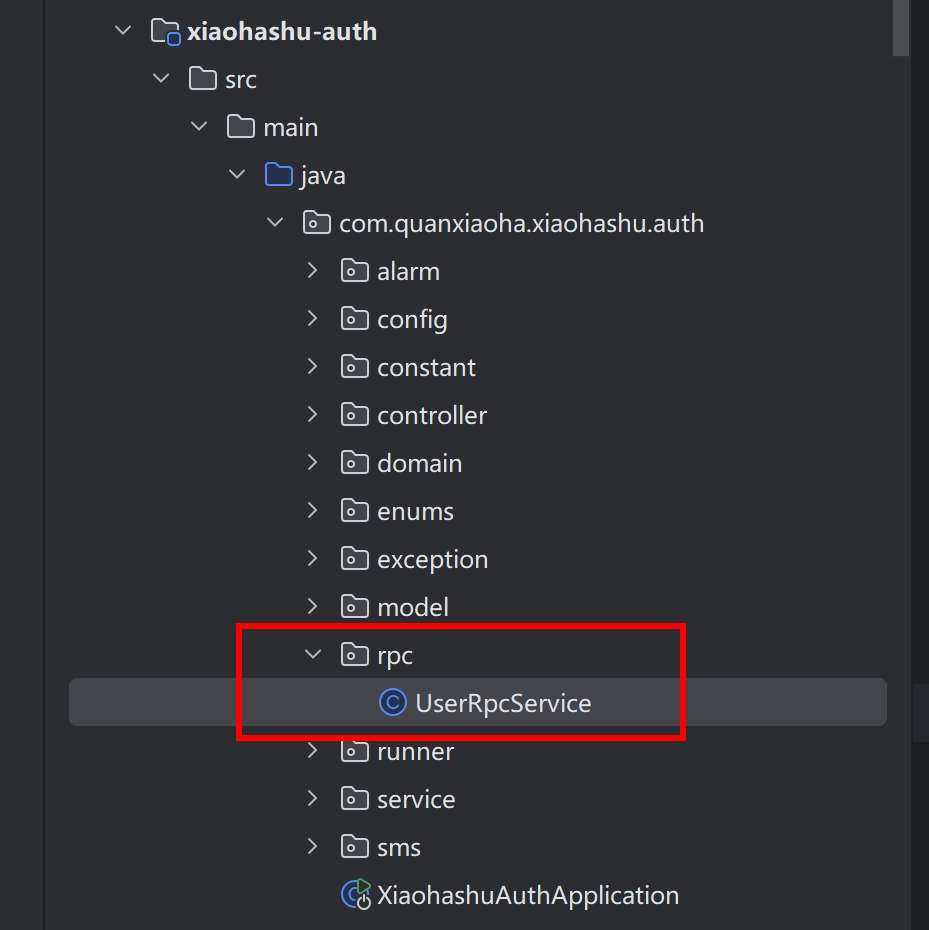The width and height of the screenshot is (929, 930).
Task: Select the UserRpcService file
Action: (503, 703)
